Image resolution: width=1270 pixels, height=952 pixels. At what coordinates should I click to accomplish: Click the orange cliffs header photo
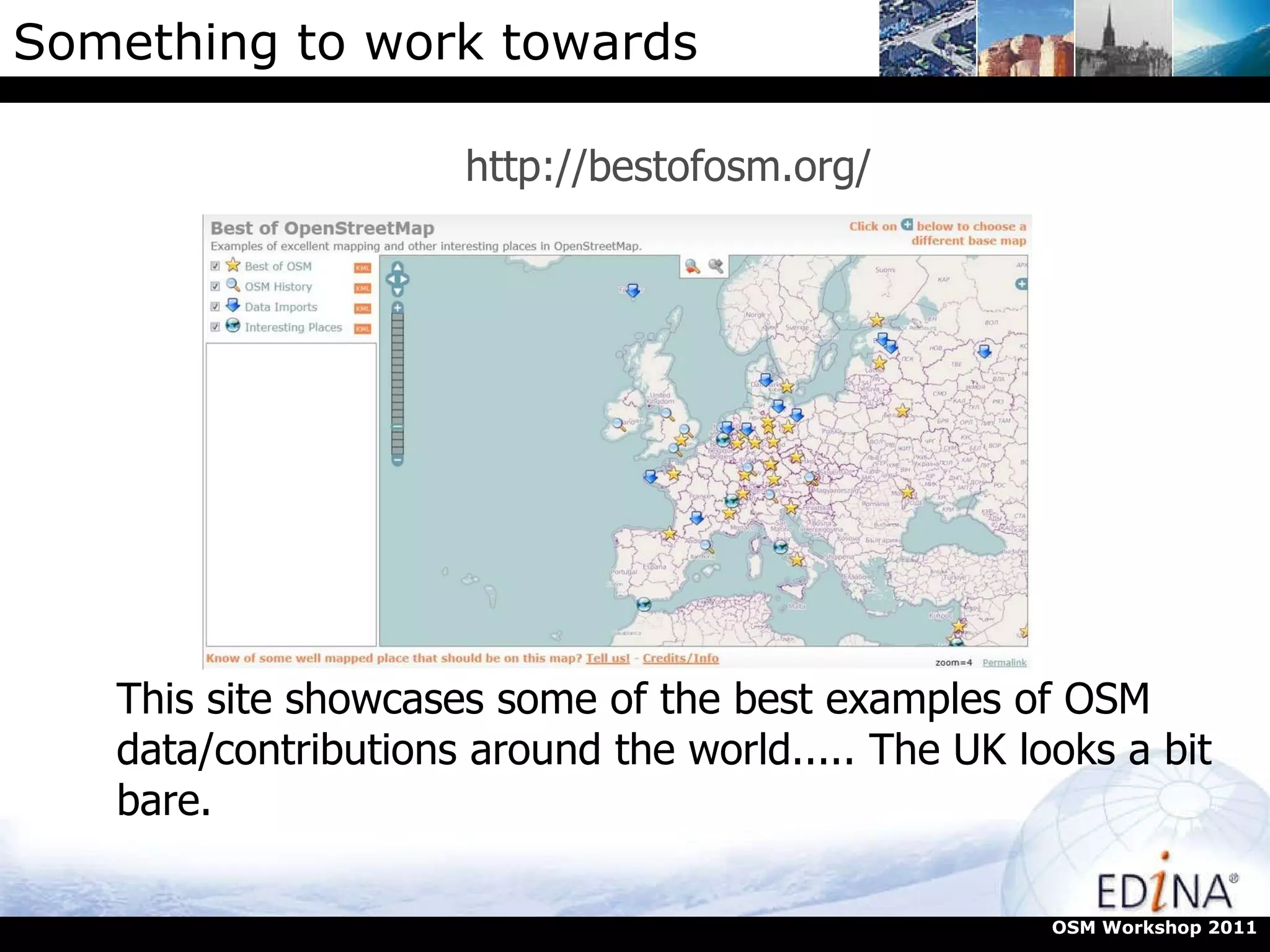click(1026, 38)
